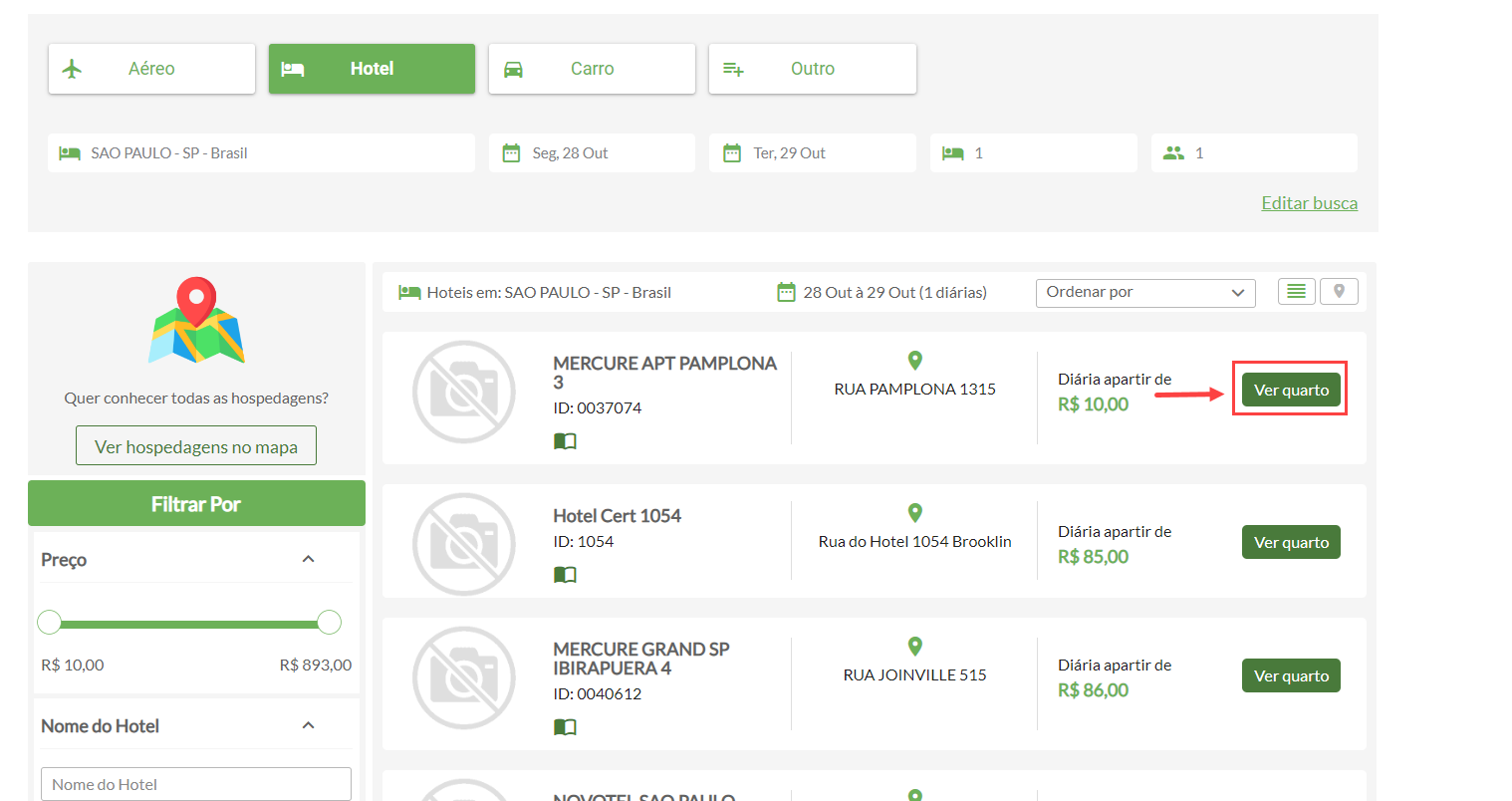Click the list-plus icon in Outro tab
This screenshot has width=1512, height=801.
[733, 69]
